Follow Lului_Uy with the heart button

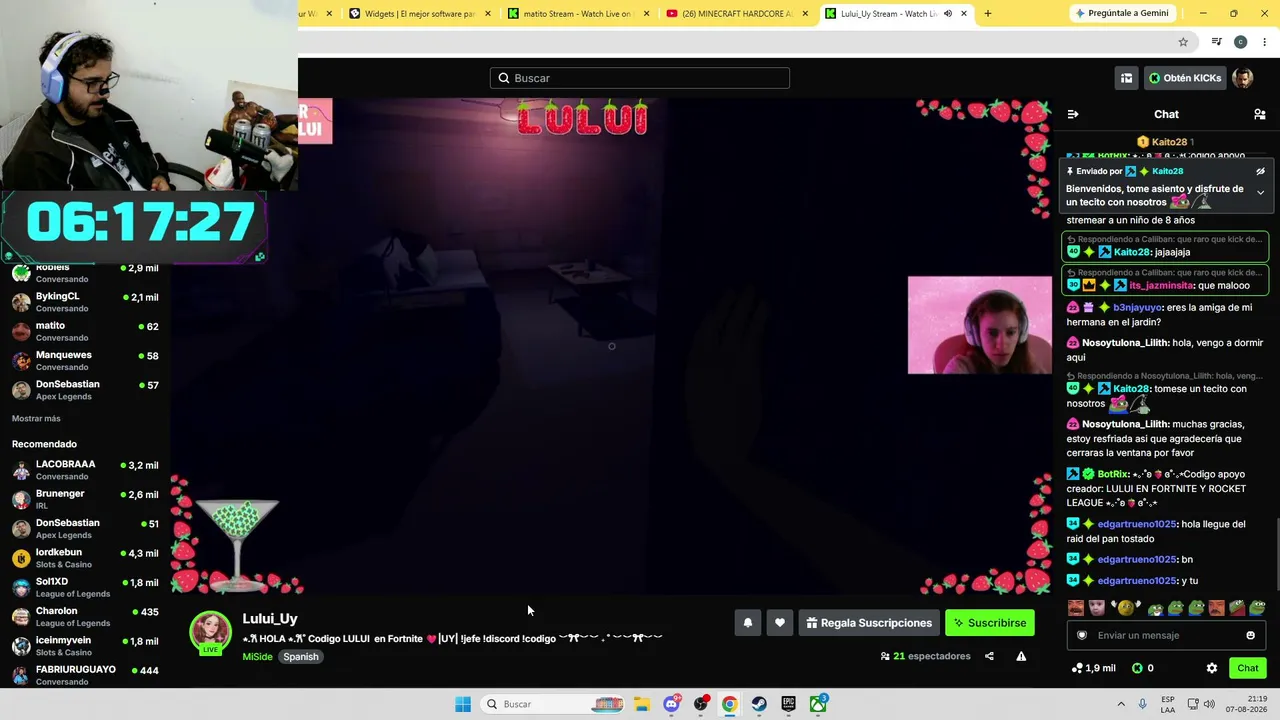coord(780,623)
